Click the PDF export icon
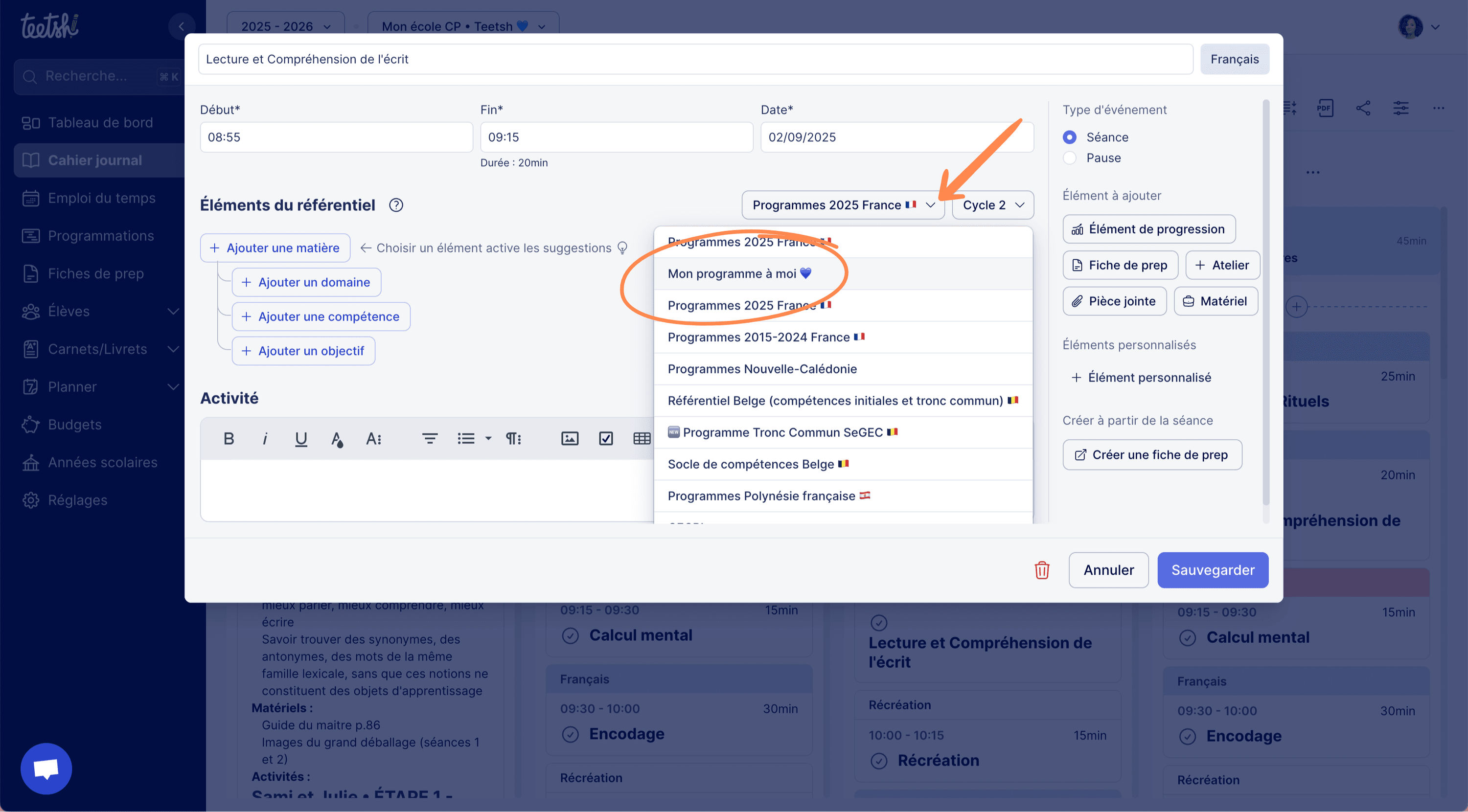The image size is (1468, 812). tap(1325, 108)
